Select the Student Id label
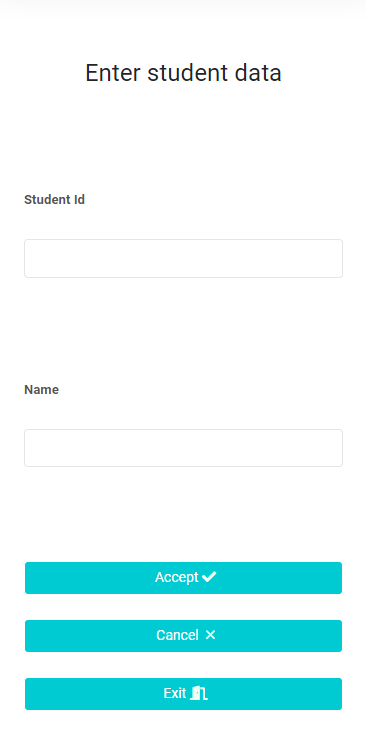The height and width of the screenshot is (730, 366). [x=54, y=200]
